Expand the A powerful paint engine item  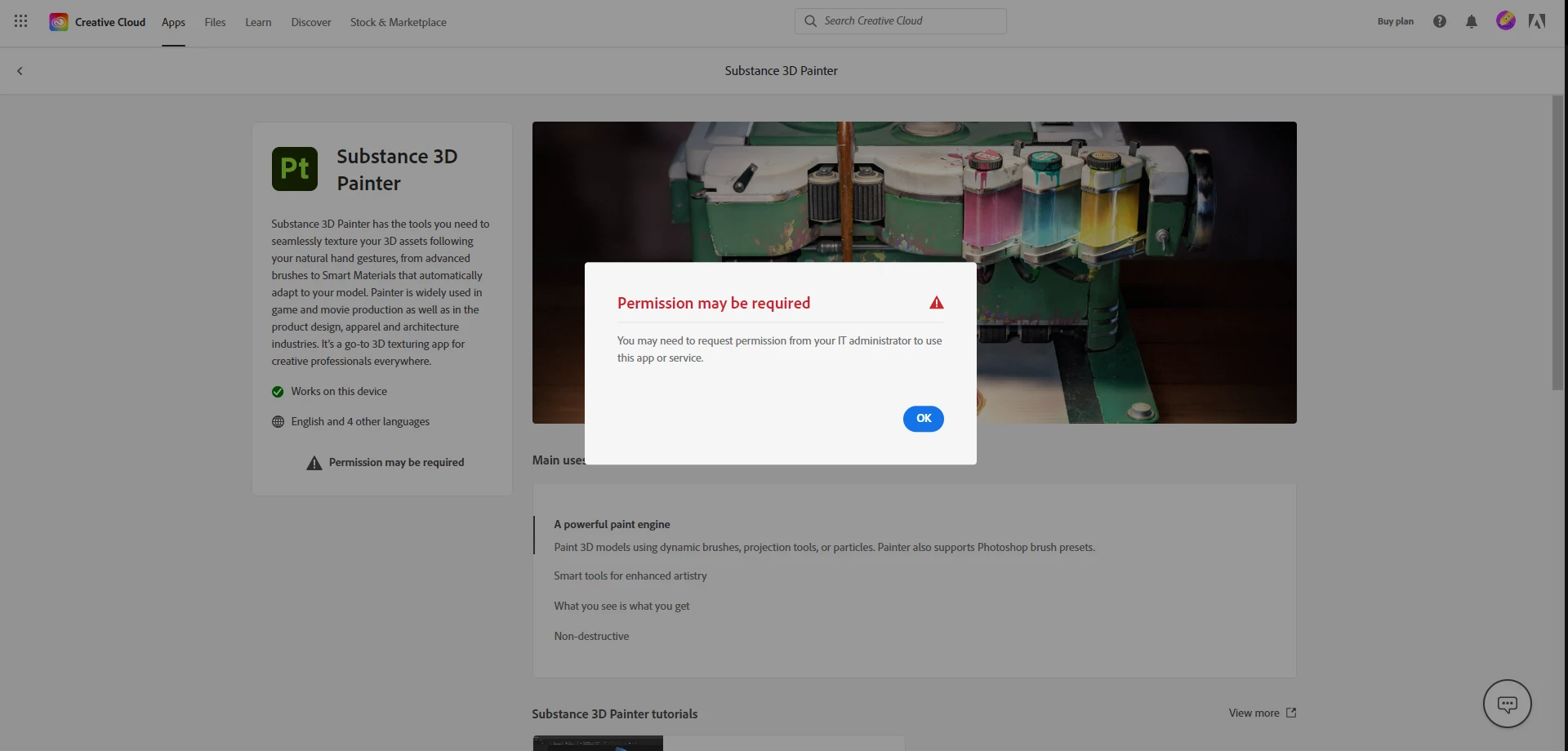(x=612, y=524)
